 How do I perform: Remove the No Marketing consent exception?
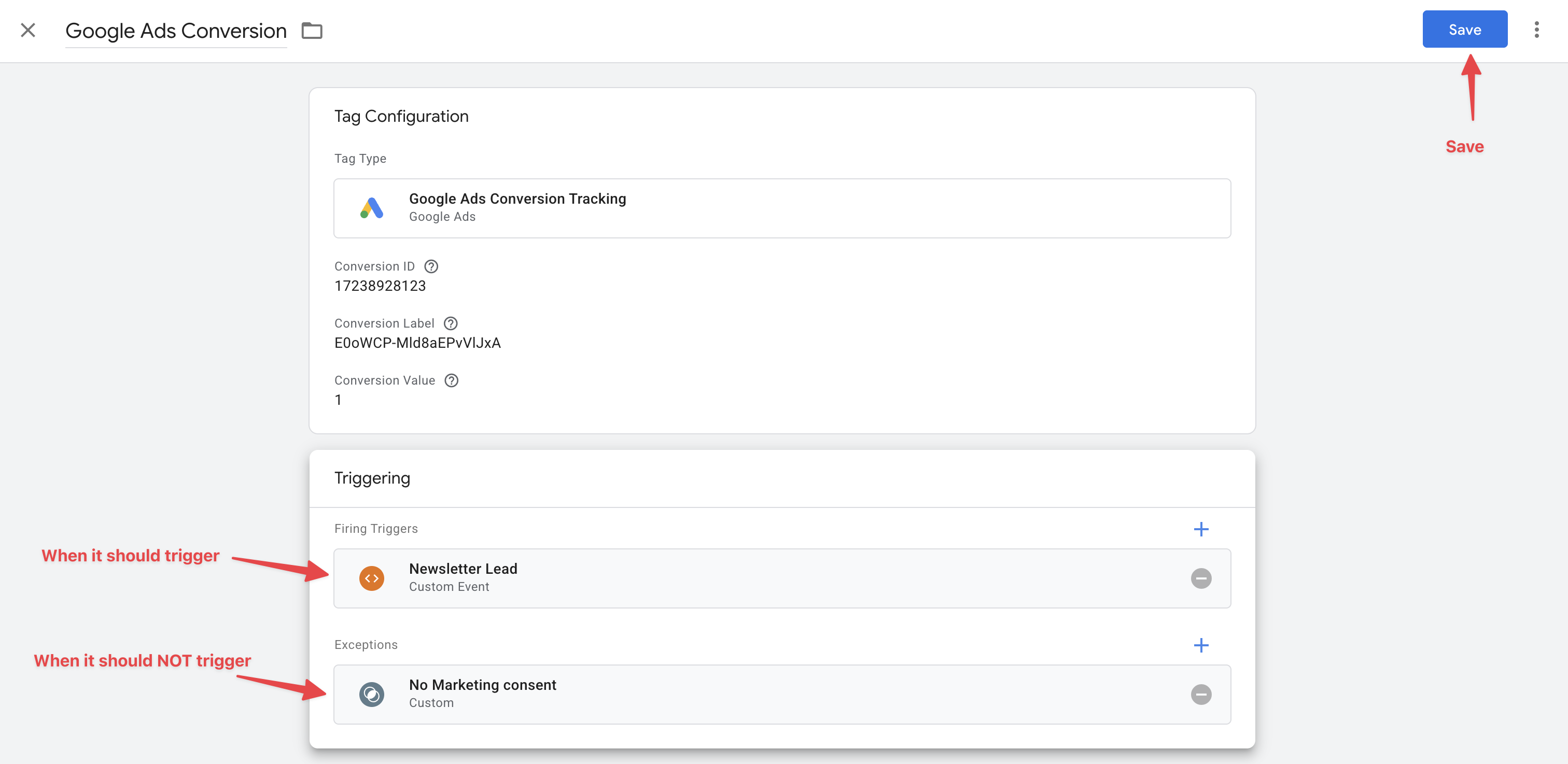click(x=1200, y=695)
